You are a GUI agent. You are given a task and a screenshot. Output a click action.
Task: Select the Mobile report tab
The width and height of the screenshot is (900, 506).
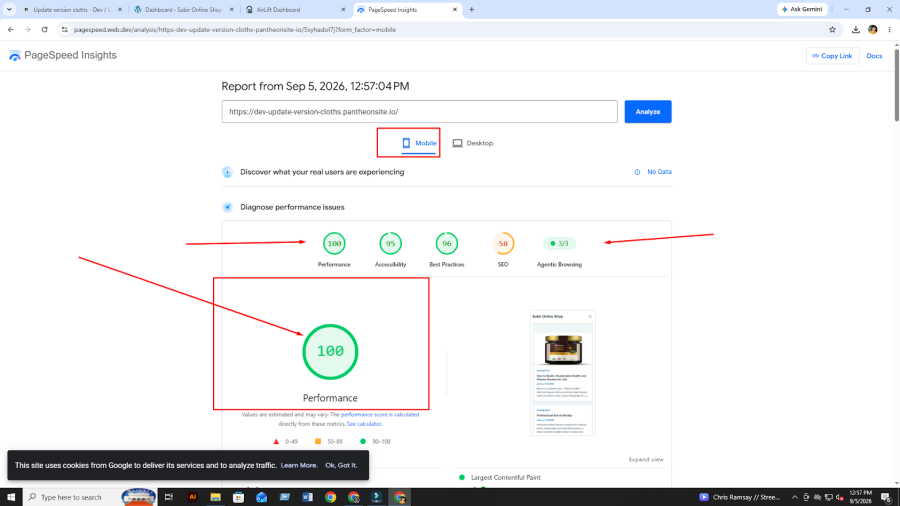tap(419, 143)
